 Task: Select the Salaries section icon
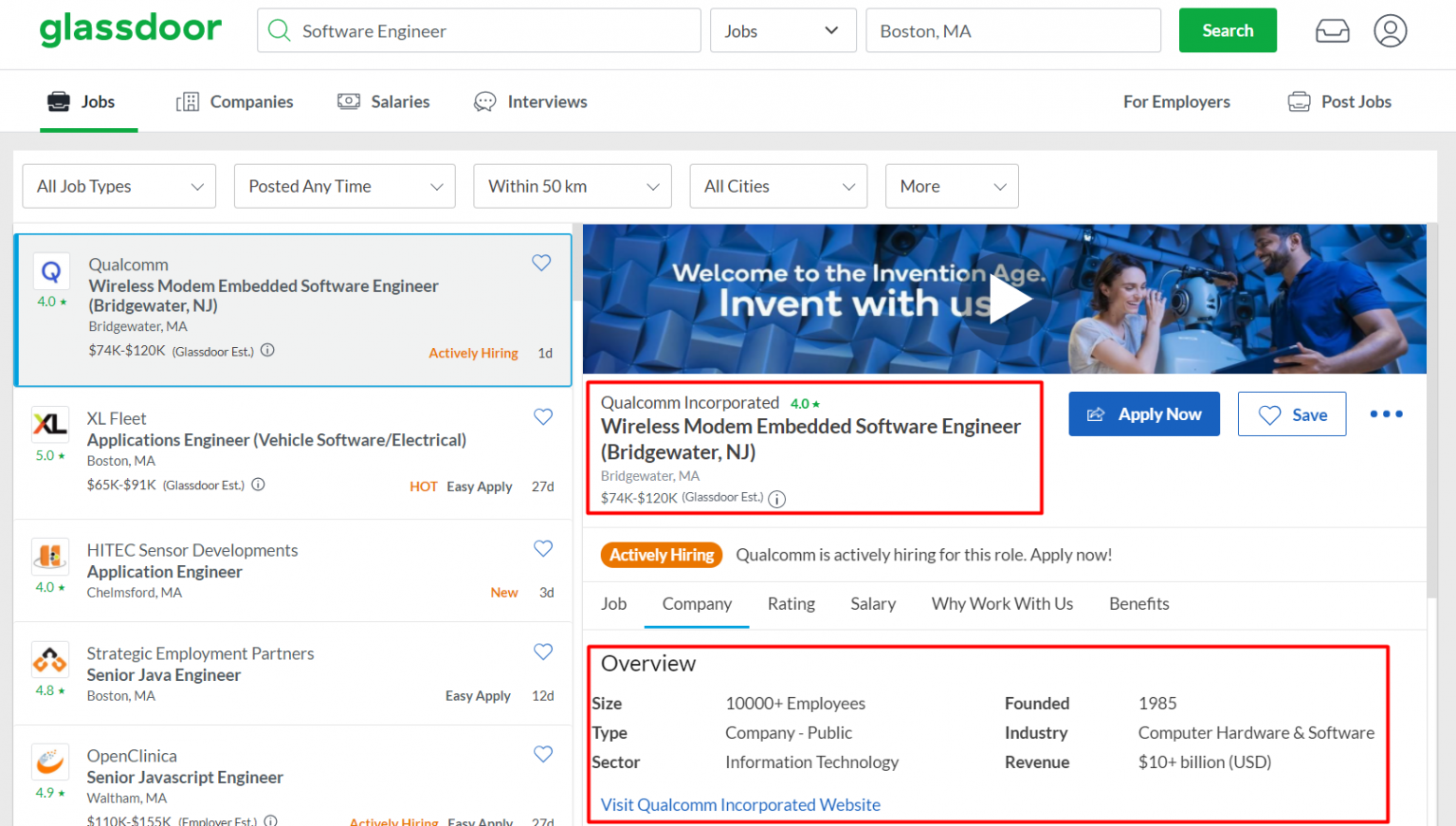pos(348,101)
